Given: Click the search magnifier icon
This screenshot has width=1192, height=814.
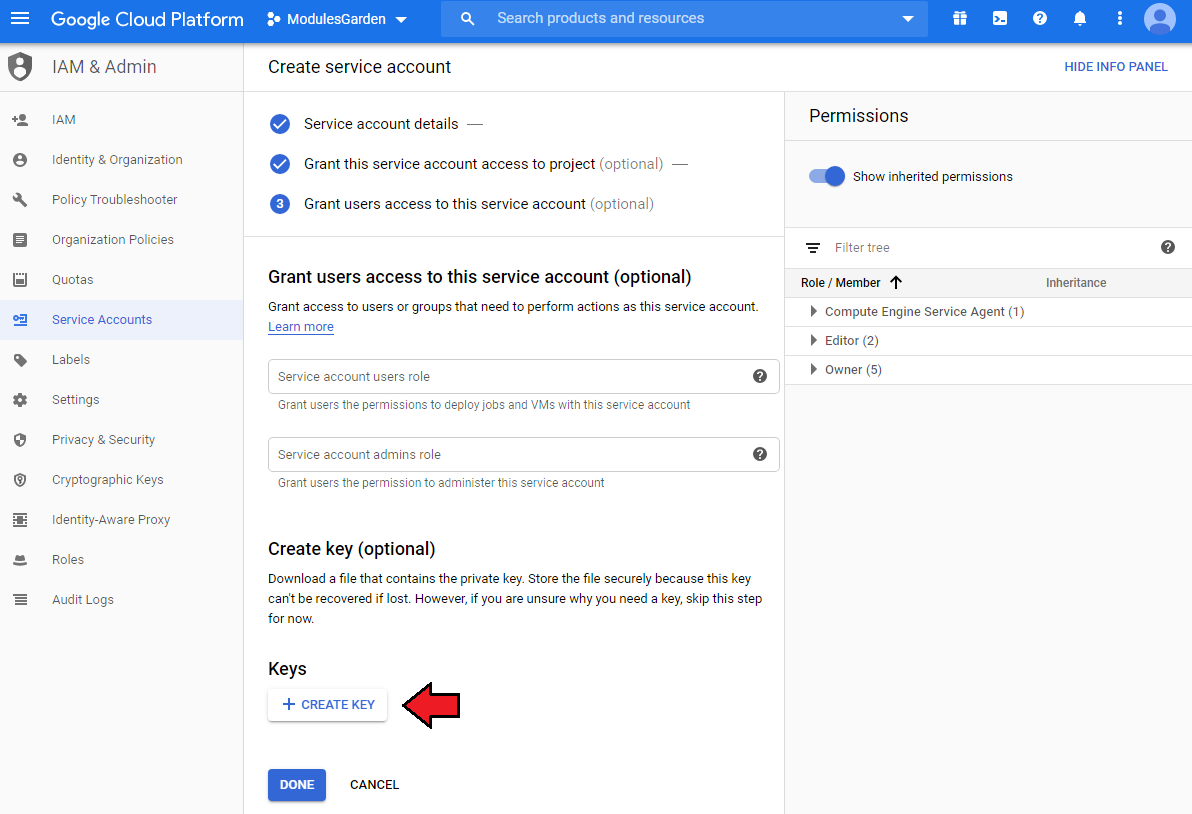Looking at the screenshot, I should [x=468, y=18].
